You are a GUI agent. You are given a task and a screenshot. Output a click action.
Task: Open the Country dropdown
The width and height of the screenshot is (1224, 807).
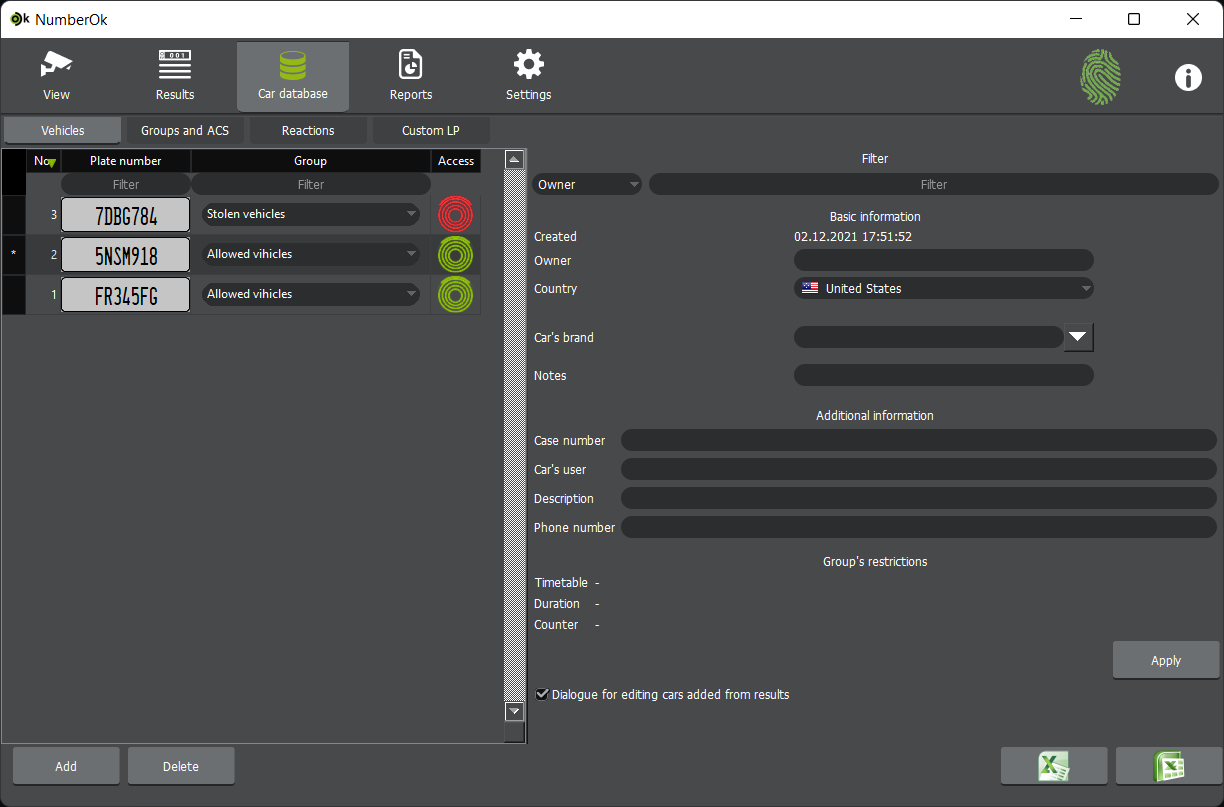pos(944,288)
